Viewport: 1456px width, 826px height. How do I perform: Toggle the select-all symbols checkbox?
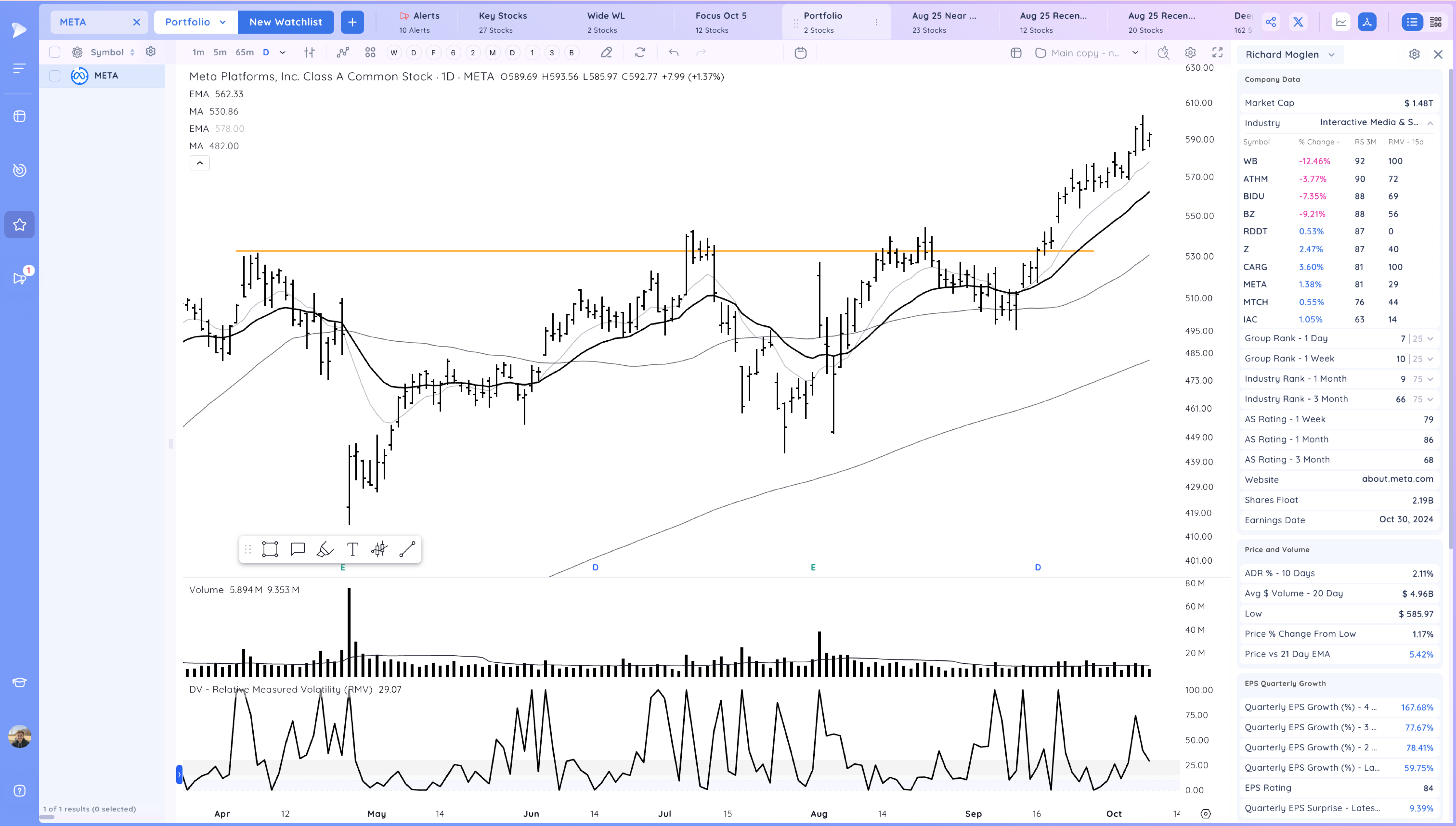point(55,52)
